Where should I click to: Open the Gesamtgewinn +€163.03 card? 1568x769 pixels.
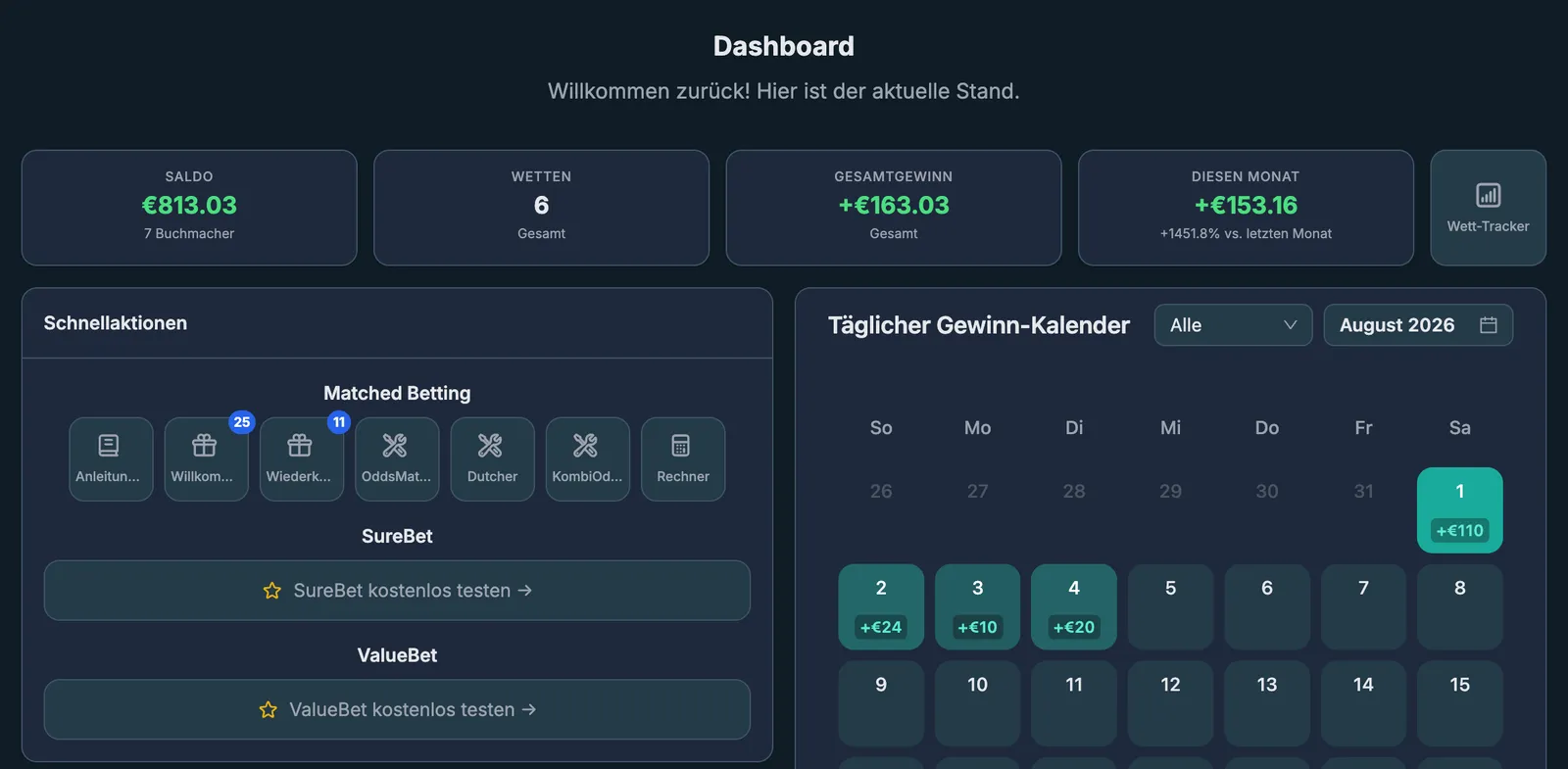pyautogui.click(x=894, y=208)
